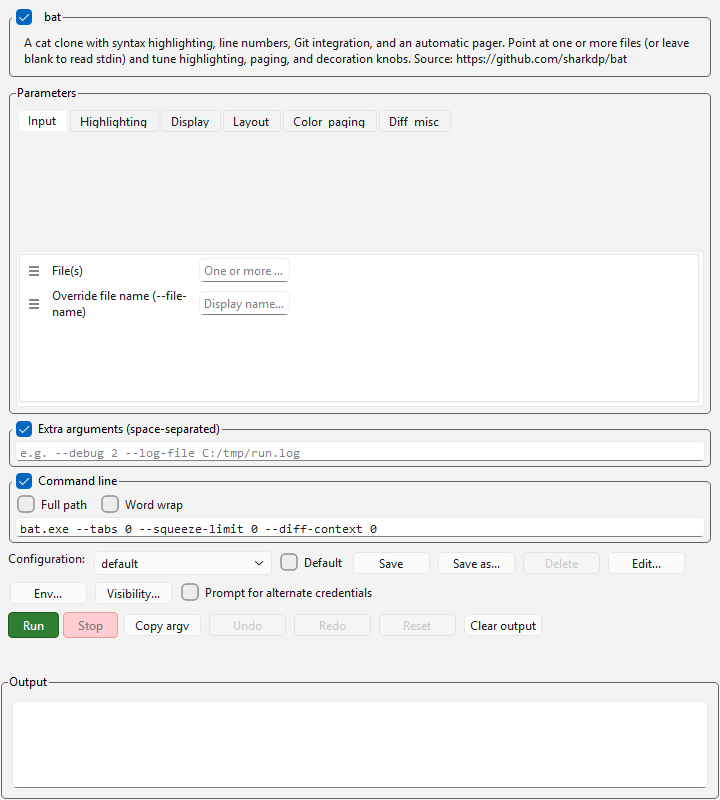Viewport: 720px width, 800px height.
Task: Click the Clear output button
Action: coord(503,626)
